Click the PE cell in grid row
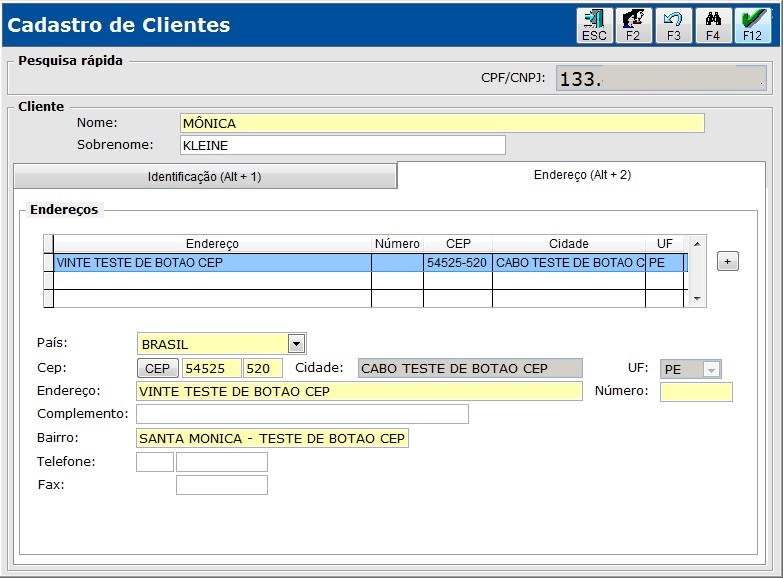Viewport: 783px width, 578px height. tap(665, 262)
